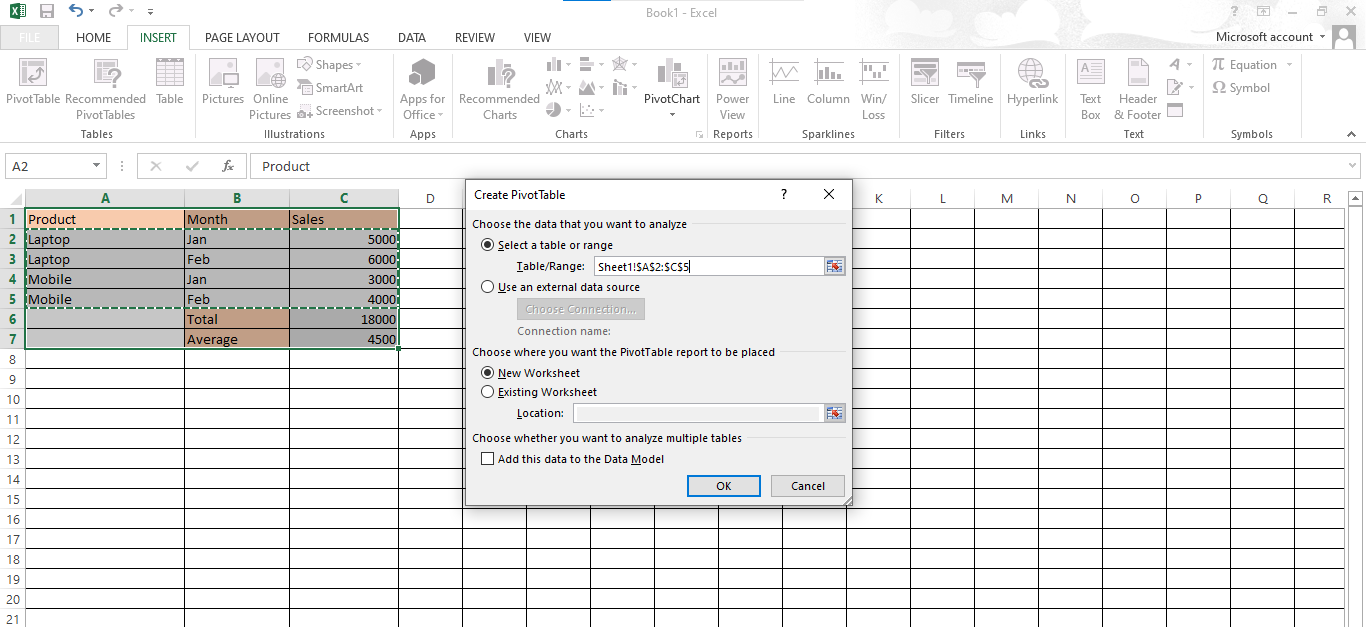Click the Recommended Charts icon
The width and height of the screenshot is (1366, 627).
pyautogui.click(x=499, y=90)
